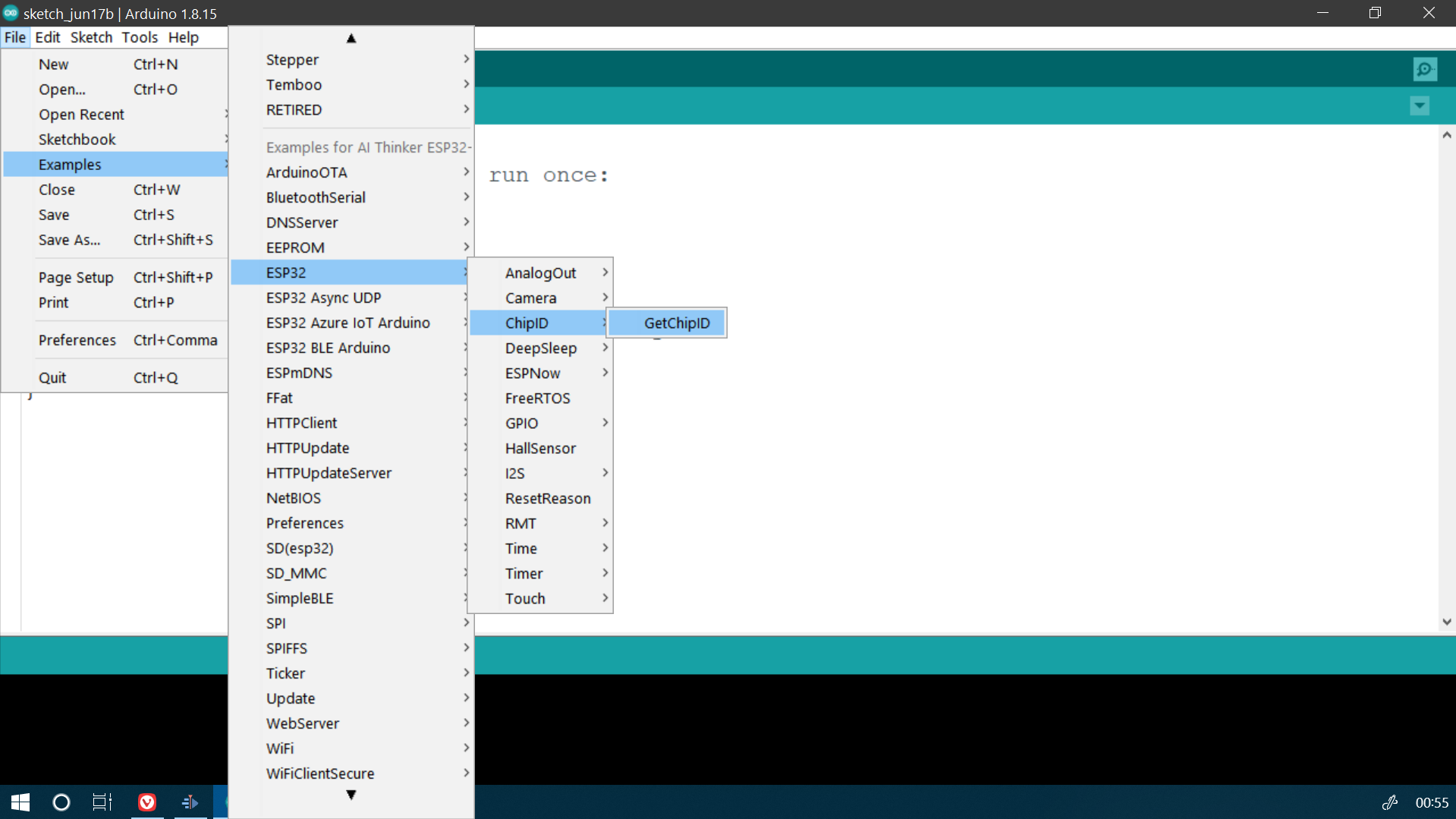The image size is (1456, 819).
Task: Open FreeRTOS example
Action: pyautogui.click(x=540, y=398)
